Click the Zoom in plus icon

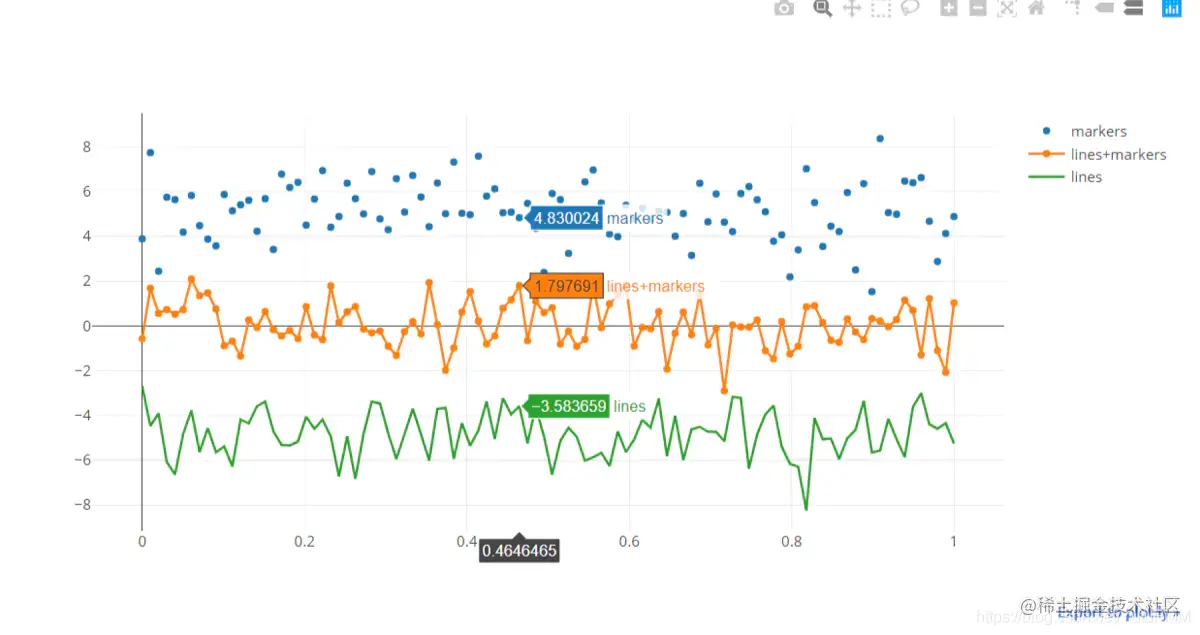click(948, 8)
